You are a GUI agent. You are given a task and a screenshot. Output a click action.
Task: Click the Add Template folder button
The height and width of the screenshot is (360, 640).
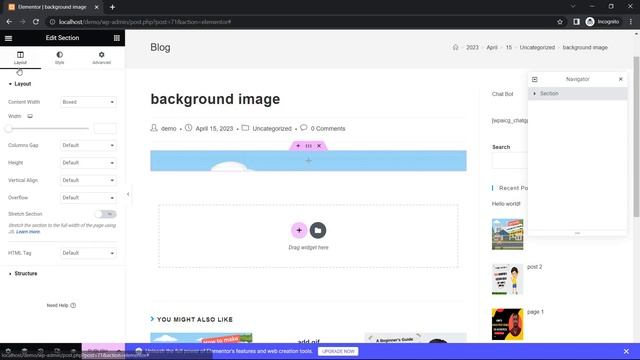tap(318, 230)
